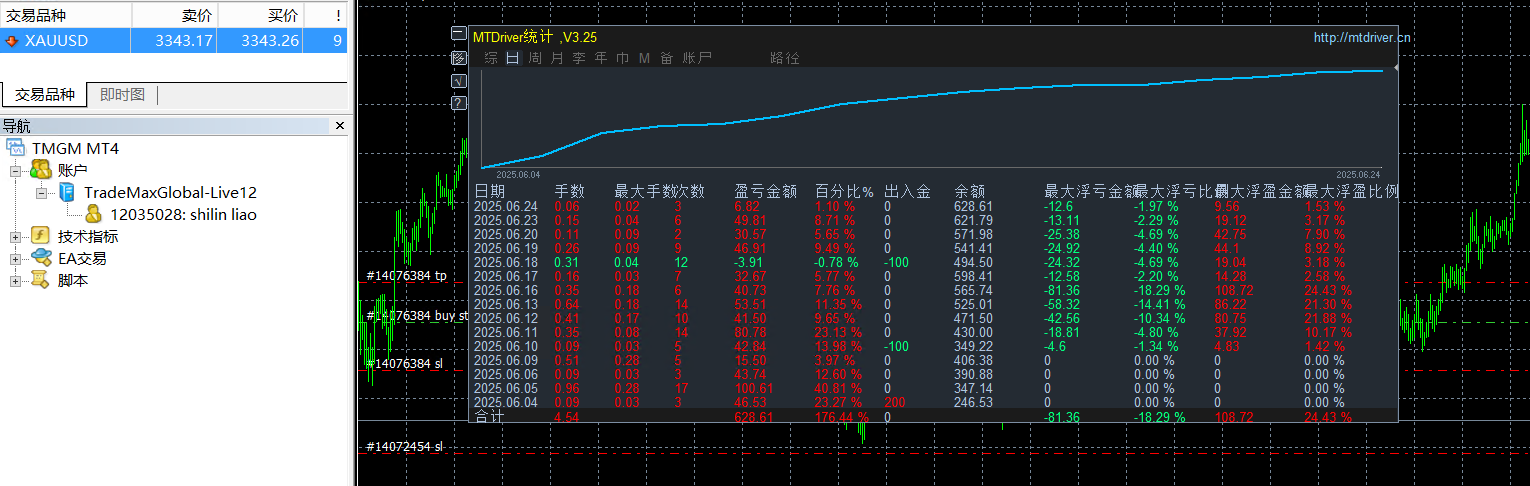Click the #14072454 sl order label
Viewport: 1530px width, 486px height.
pyautogui.click(x=404, y=446)
